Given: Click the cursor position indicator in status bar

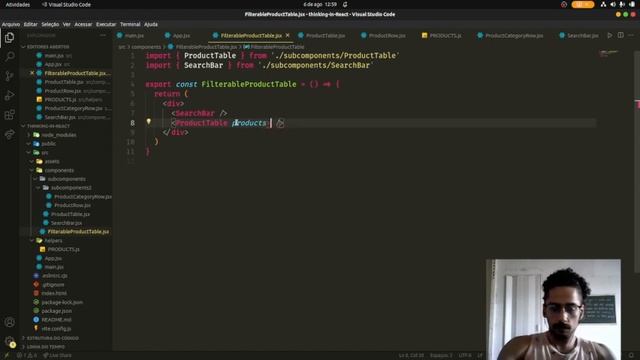Looking at the screenshot, I should click(x=411, y=356).
